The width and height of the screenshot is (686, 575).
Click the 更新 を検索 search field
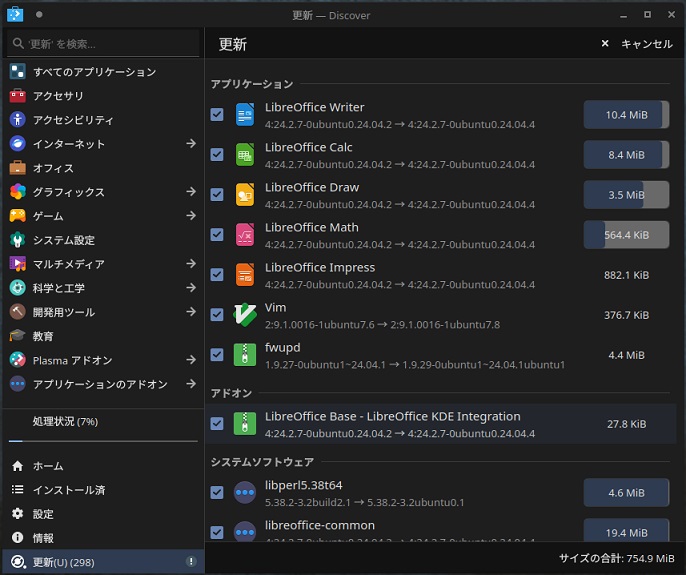[103, 44]
